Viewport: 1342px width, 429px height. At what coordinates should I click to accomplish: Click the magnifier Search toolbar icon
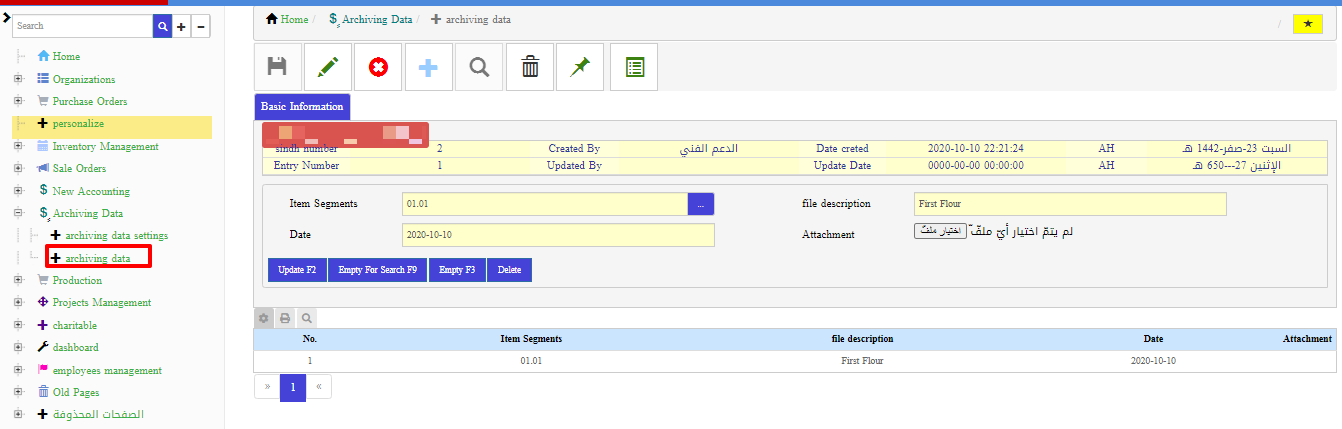coord(479,67)
